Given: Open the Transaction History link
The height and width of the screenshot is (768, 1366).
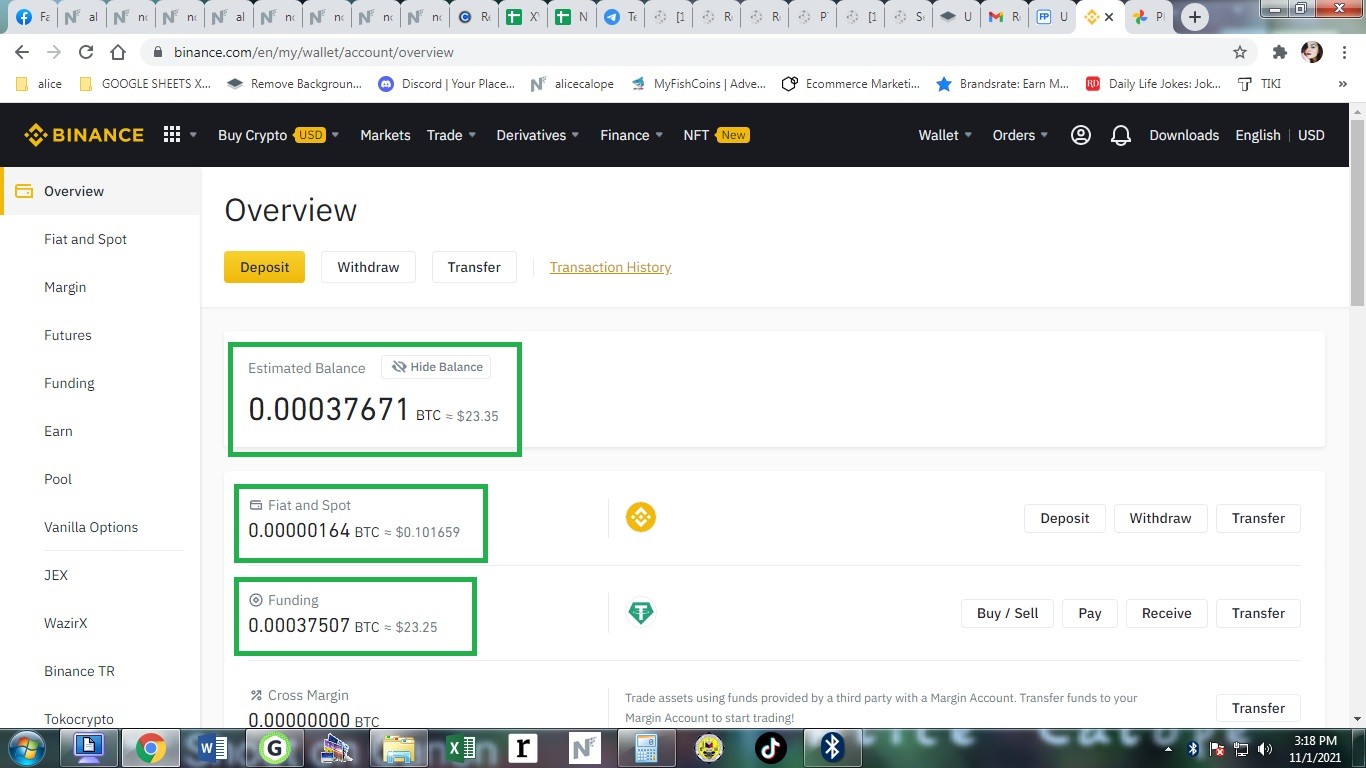Looking at the screenshot, I should pyautogui.click(x=610, y=267).
